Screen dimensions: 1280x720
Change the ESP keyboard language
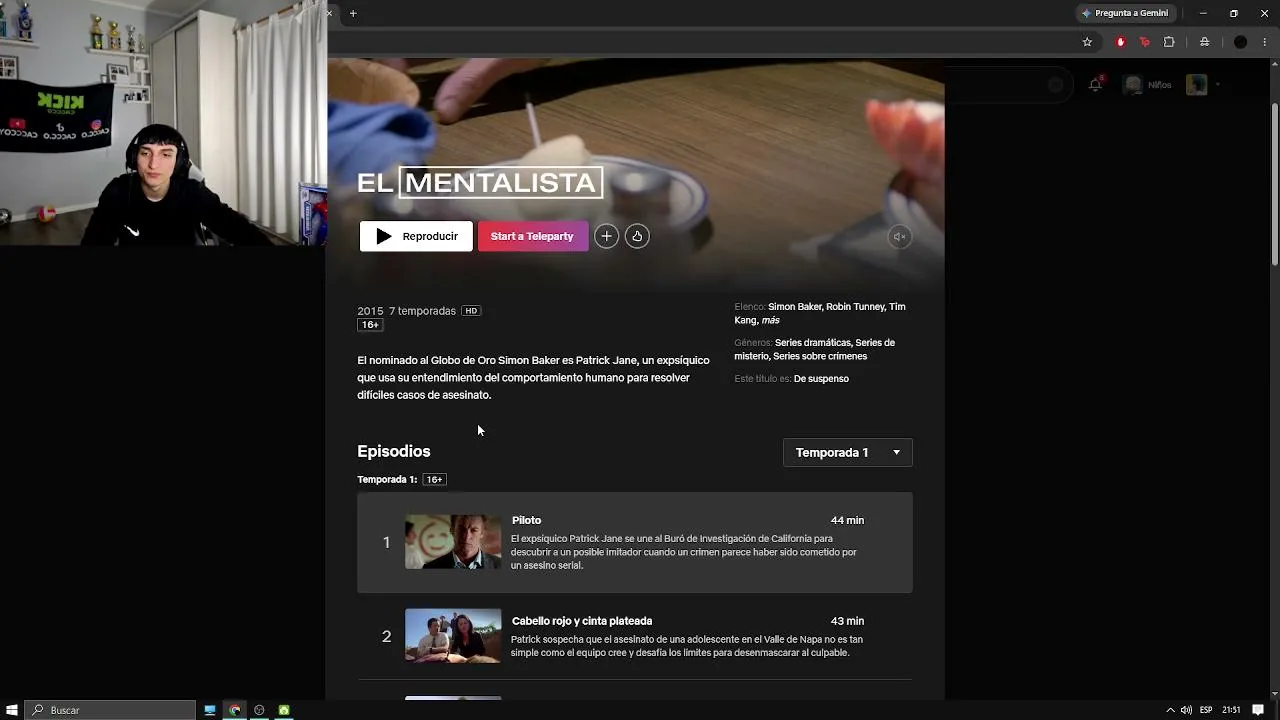point(1206,710)
